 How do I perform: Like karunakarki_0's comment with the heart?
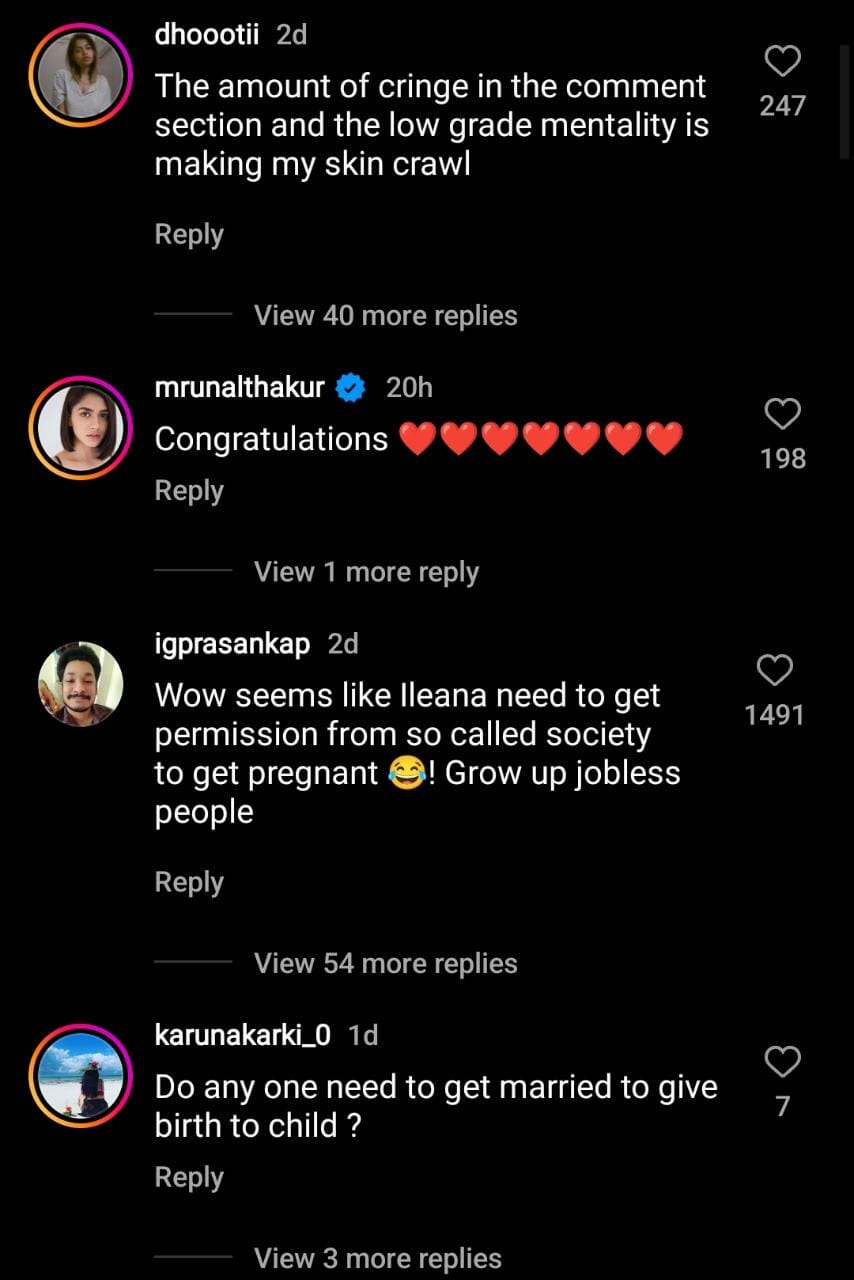(782, 1061)
